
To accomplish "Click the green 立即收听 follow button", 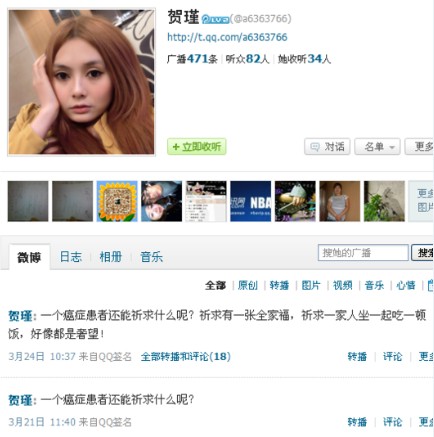I will point(197,147).
